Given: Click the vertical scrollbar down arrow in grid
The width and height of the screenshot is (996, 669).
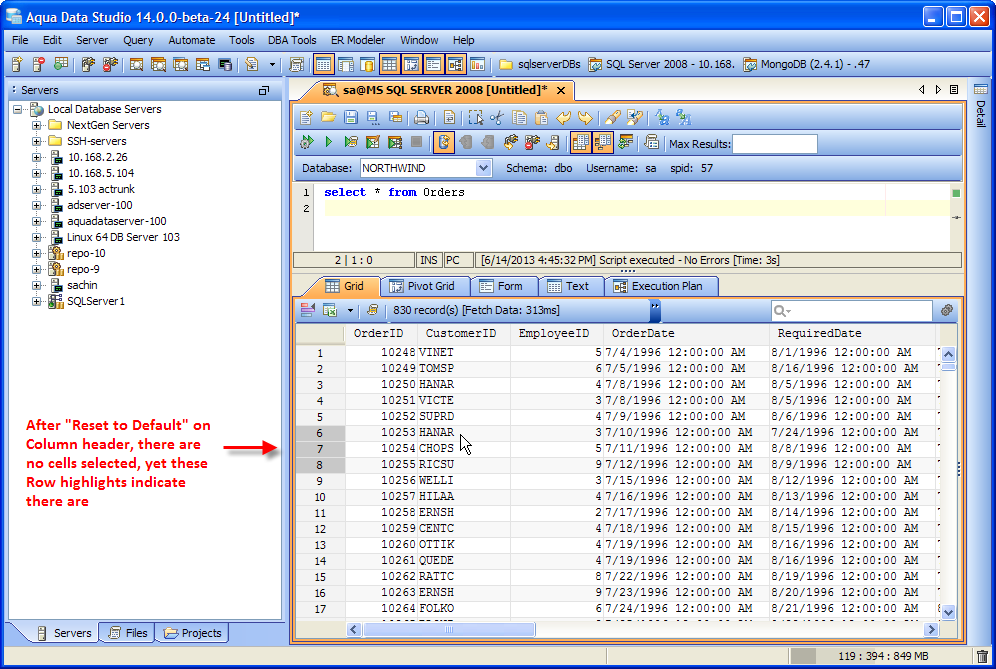Looking at the screenshot, I should pyautogui.click(x=948, y=612).
